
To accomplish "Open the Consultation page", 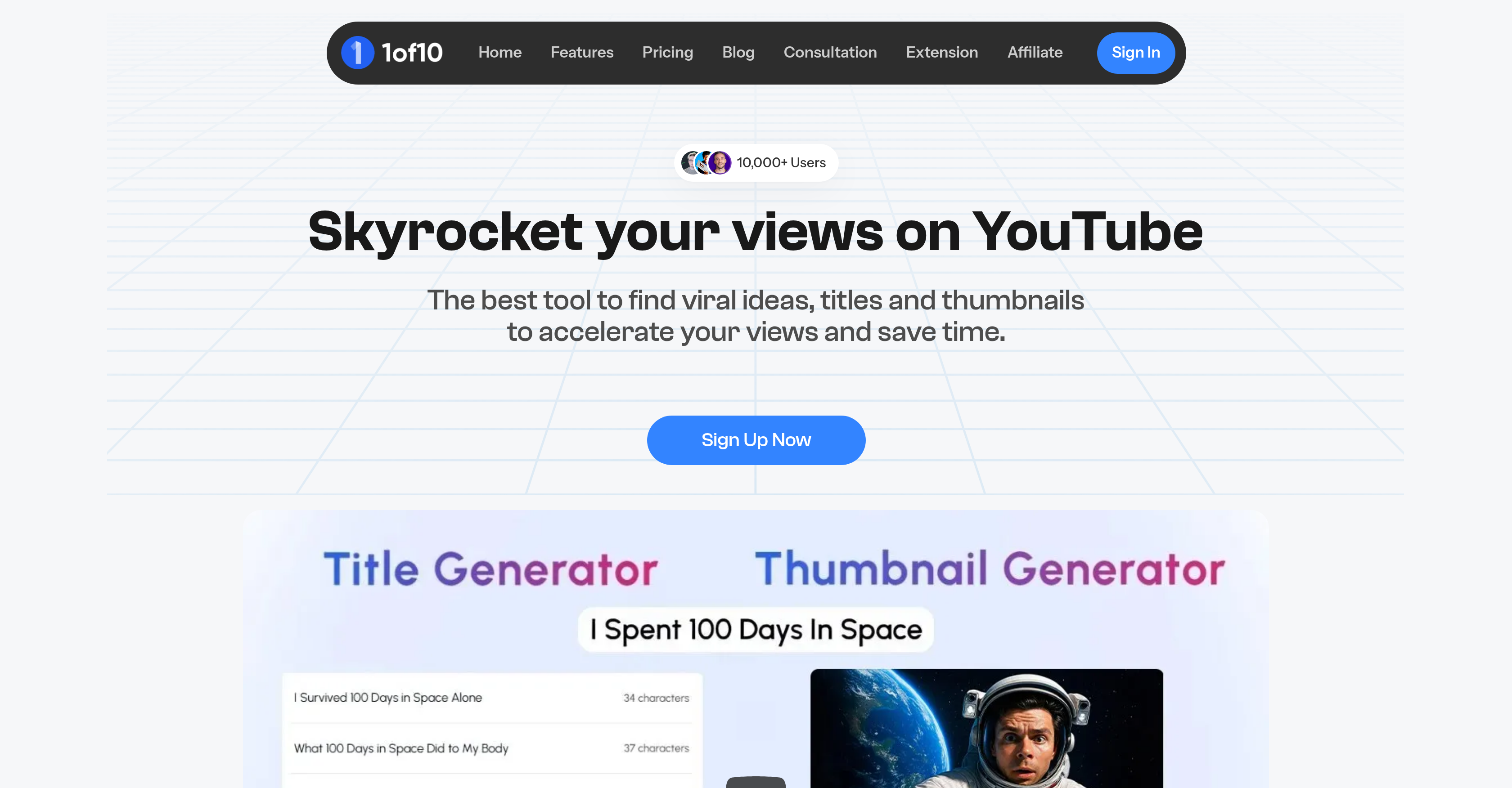I will pos(829,53).
